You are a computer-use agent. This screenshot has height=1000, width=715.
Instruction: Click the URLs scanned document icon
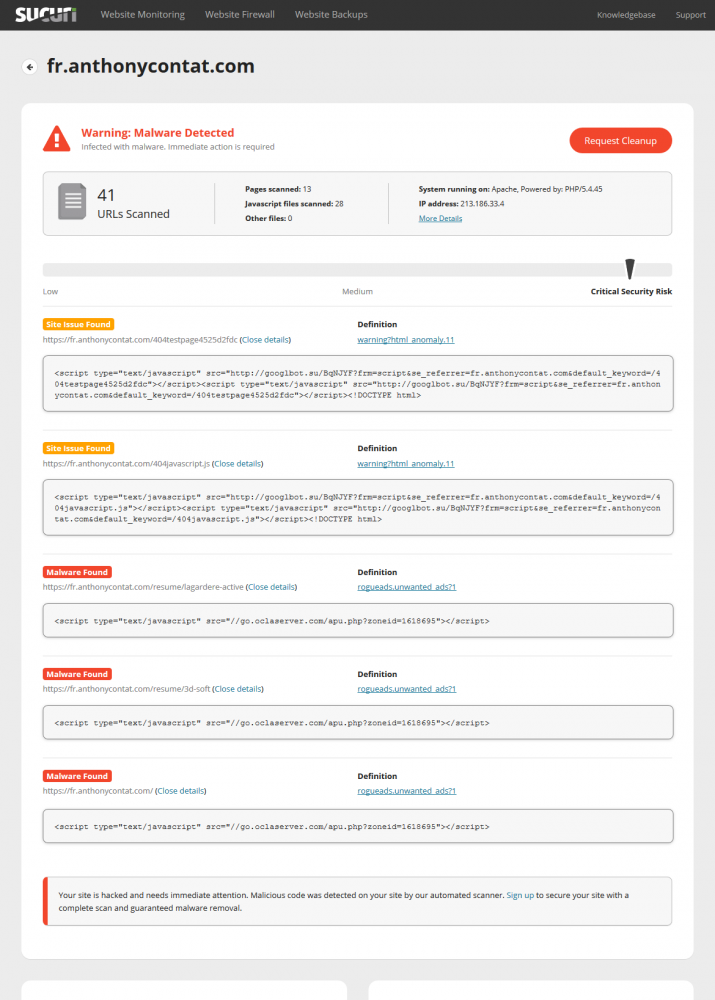tap(72, 202)
